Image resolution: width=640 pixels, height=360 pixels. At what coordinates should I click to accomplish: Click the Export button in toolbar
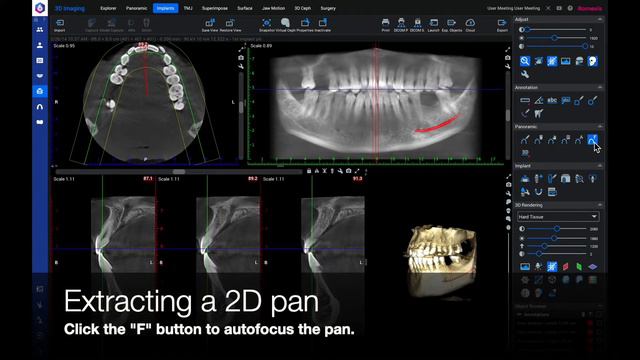[502, 25]
